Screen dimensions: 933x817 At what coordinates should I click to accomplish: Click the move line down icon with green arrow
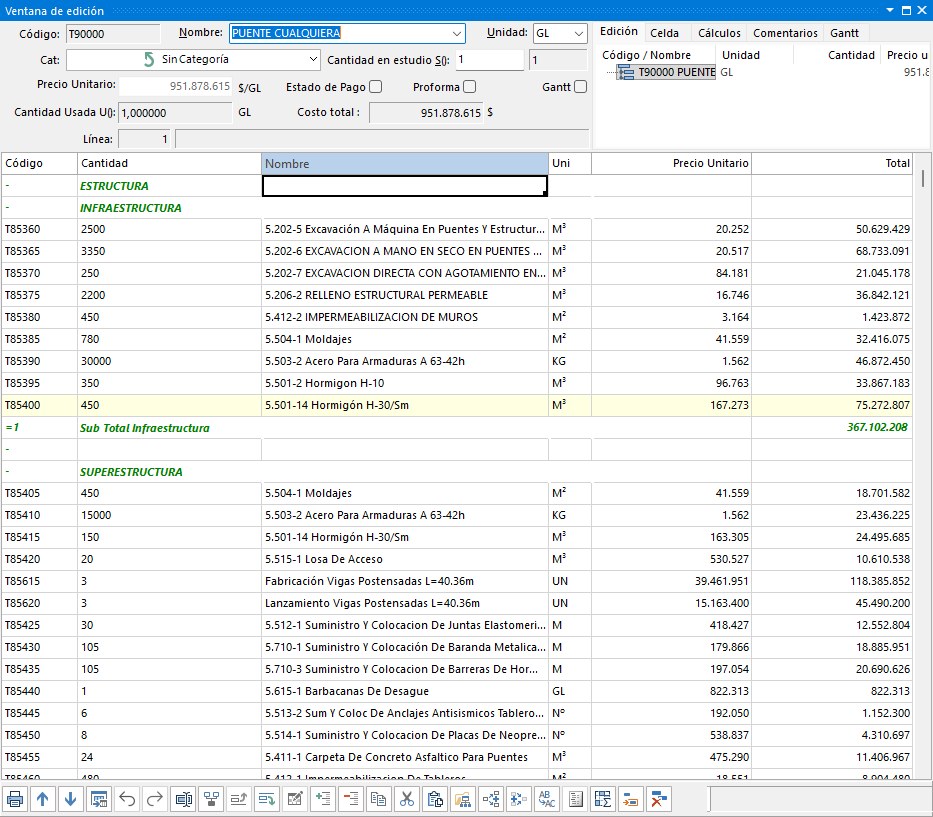267,799
